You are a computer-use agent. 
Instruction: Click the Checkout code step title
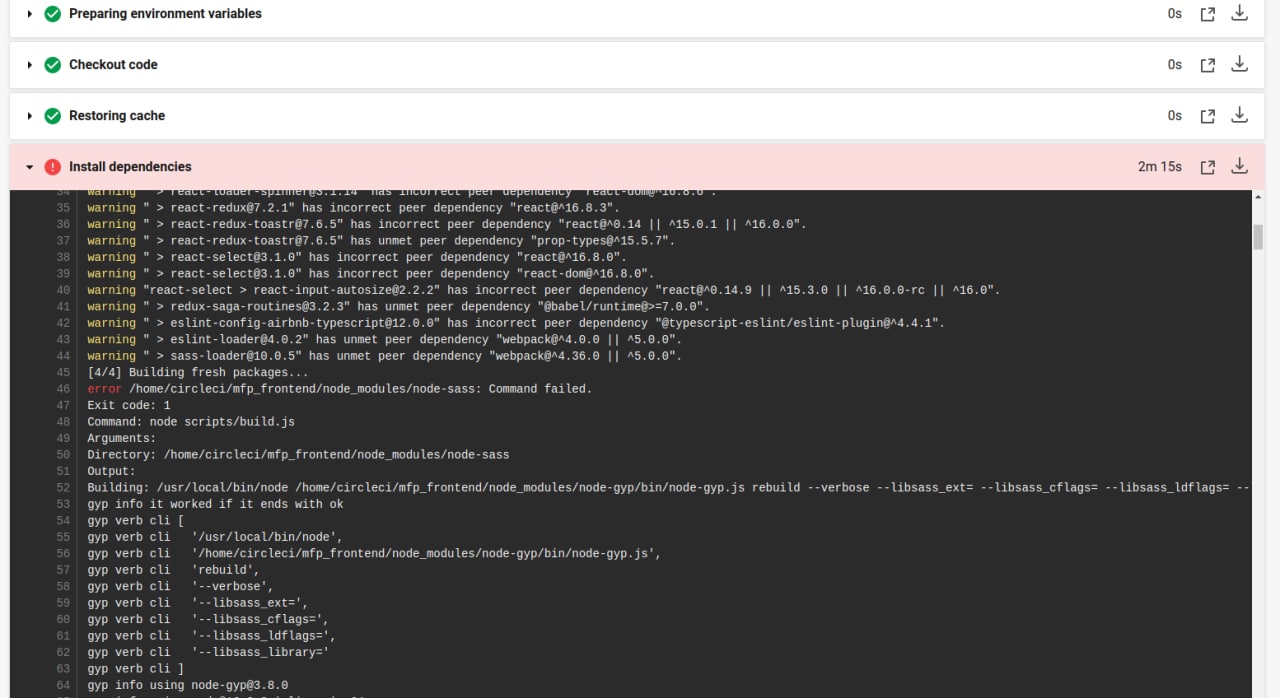click(x=113, y=65)
